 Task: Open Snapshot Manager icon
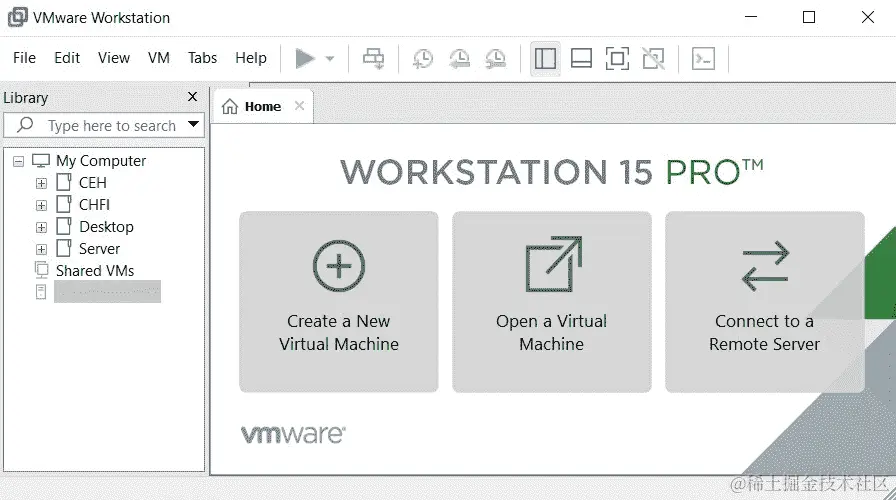click(x=495, y=58)
